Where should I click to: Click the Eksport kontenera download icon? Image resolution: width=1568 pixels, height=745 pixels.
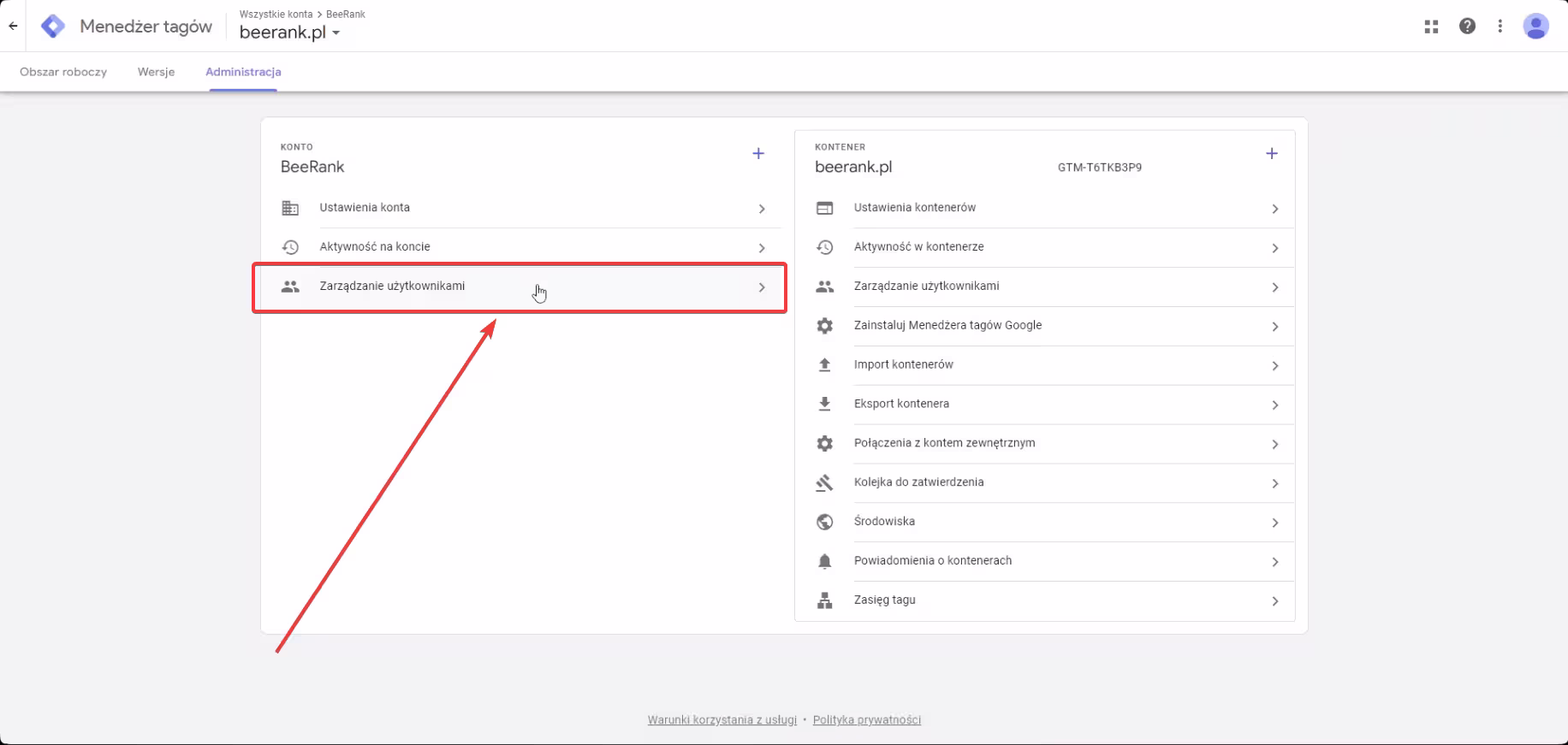pos(824,404)
